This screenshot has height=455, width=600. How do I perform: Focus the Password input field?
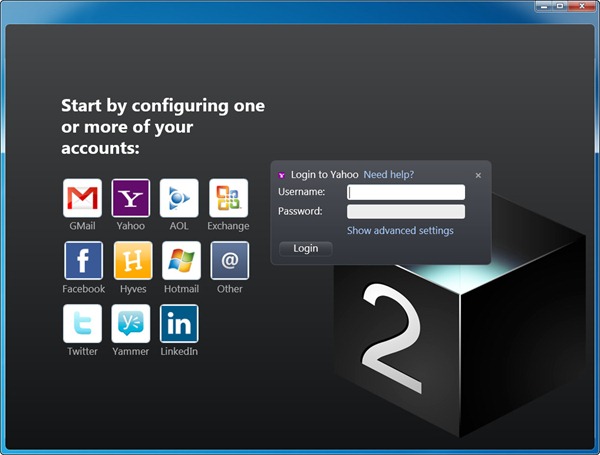click(406, 212)
